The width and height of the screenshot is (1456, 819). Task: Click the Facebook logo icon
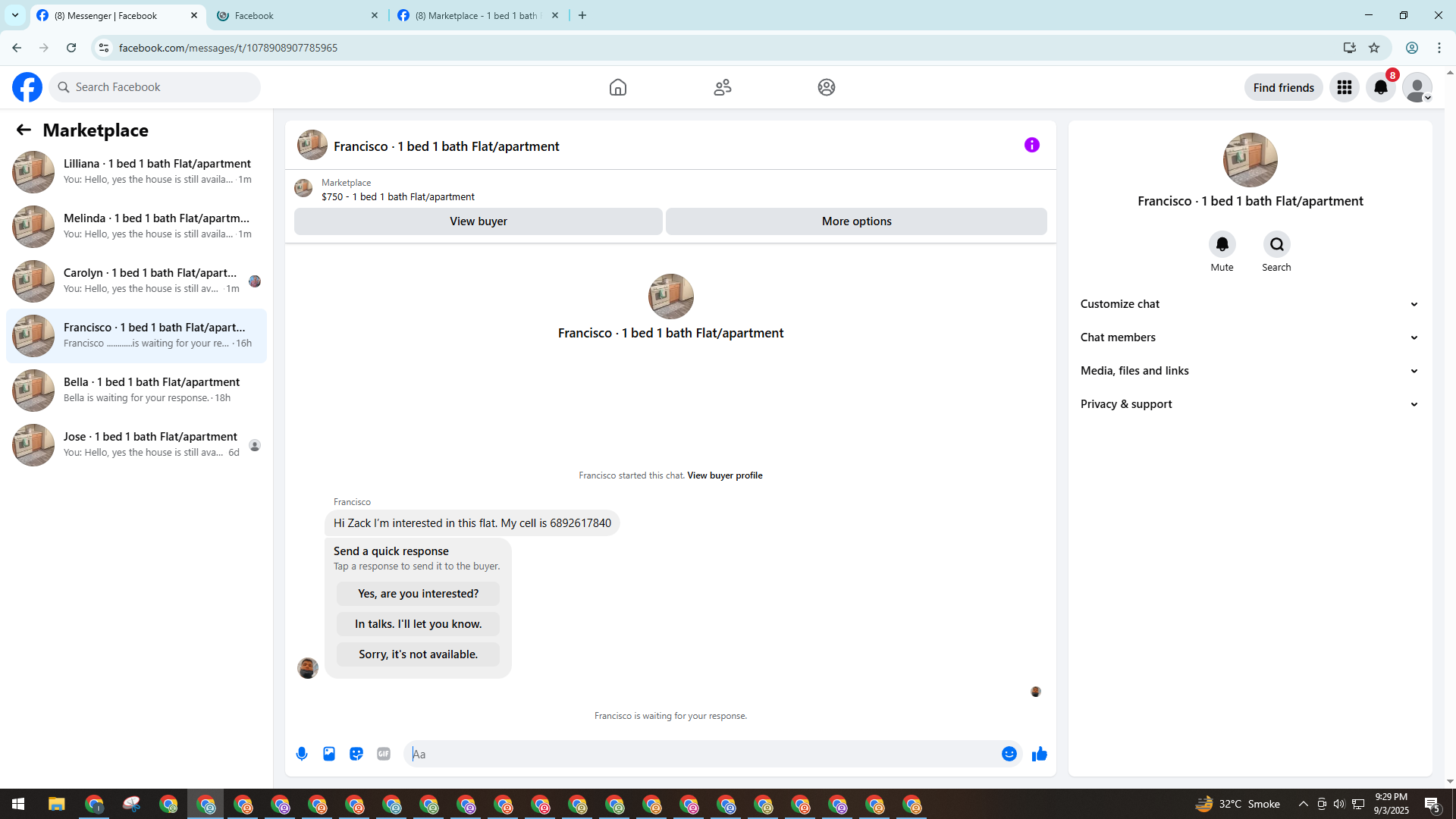27,87
